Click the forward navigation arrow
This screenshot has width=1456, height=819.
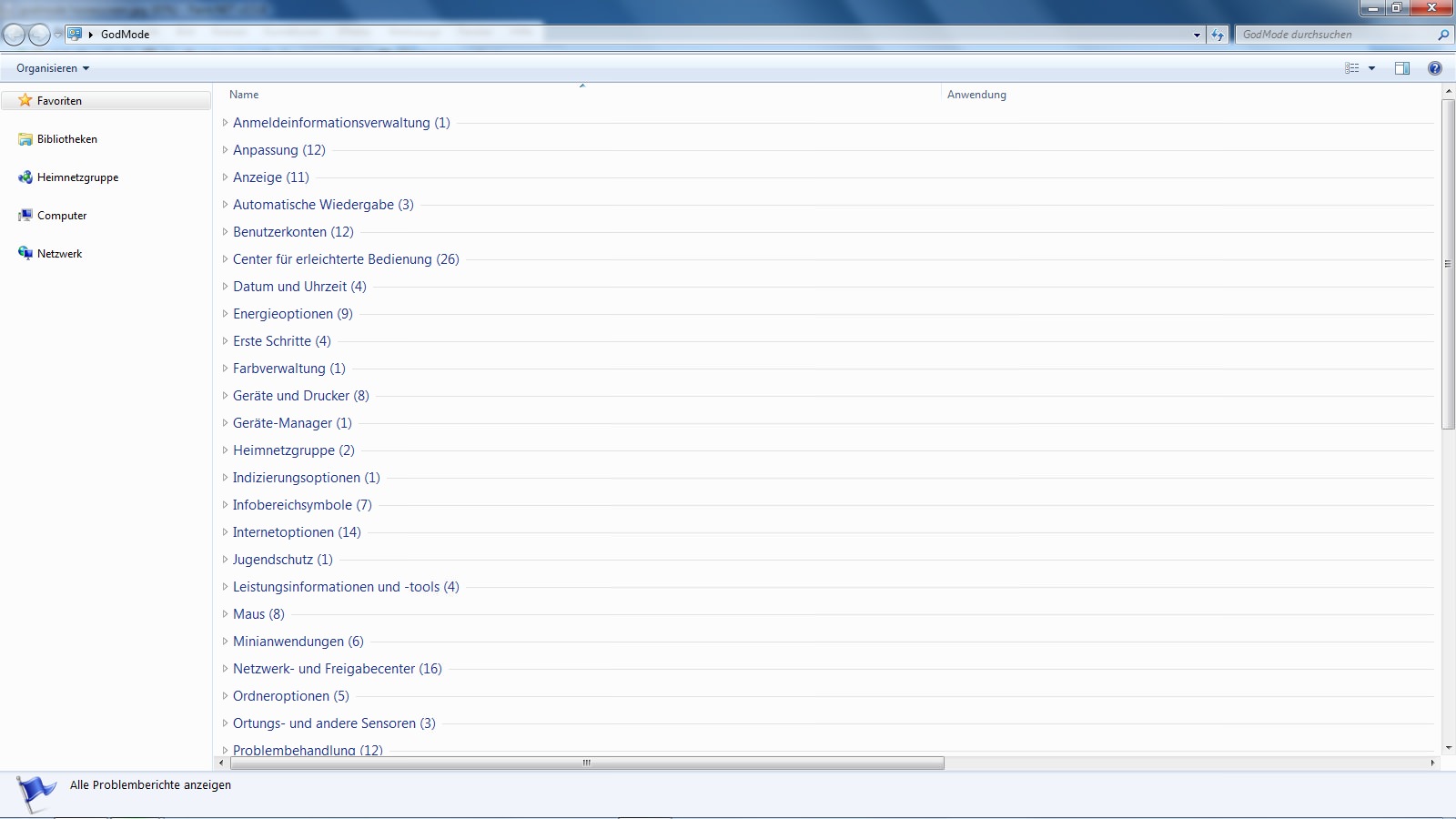click(39, 35)
